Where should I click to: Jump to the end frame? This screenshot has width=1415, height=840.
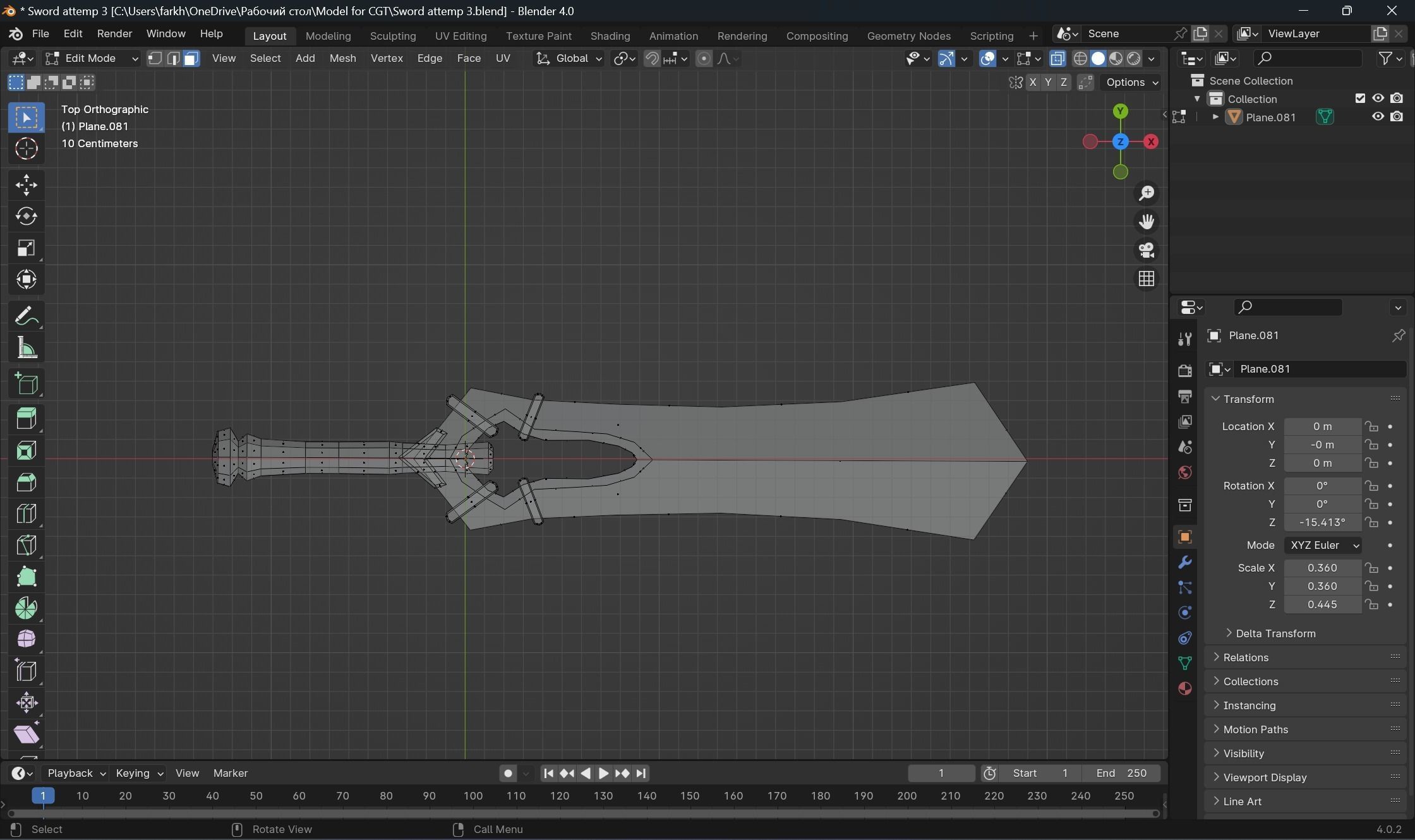[641, 773]
